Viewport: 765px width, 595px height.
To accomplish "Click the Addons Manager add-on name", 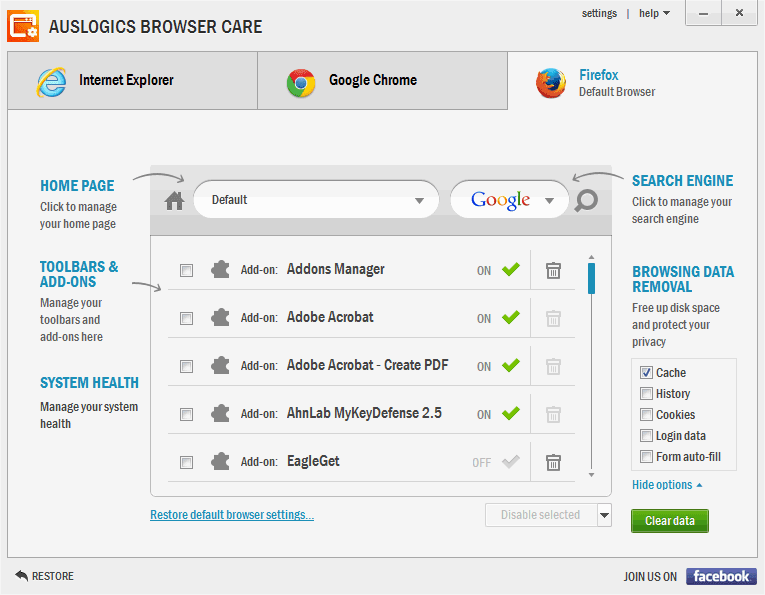I will (x=336, y=269).
